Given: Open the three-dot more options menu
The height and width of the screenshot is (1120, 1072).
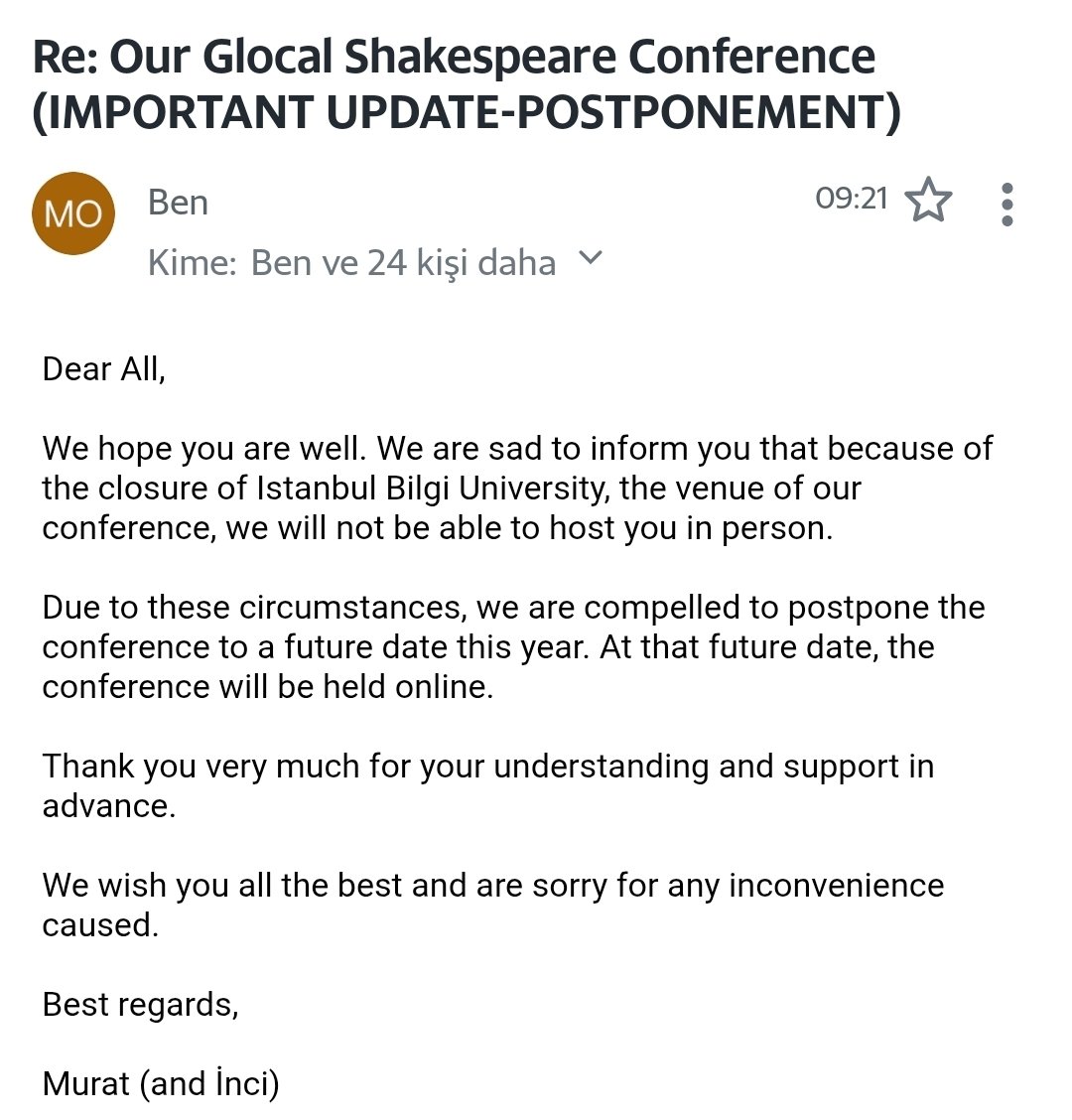Looking at the screenshot, I should (x=1007, y=205).
